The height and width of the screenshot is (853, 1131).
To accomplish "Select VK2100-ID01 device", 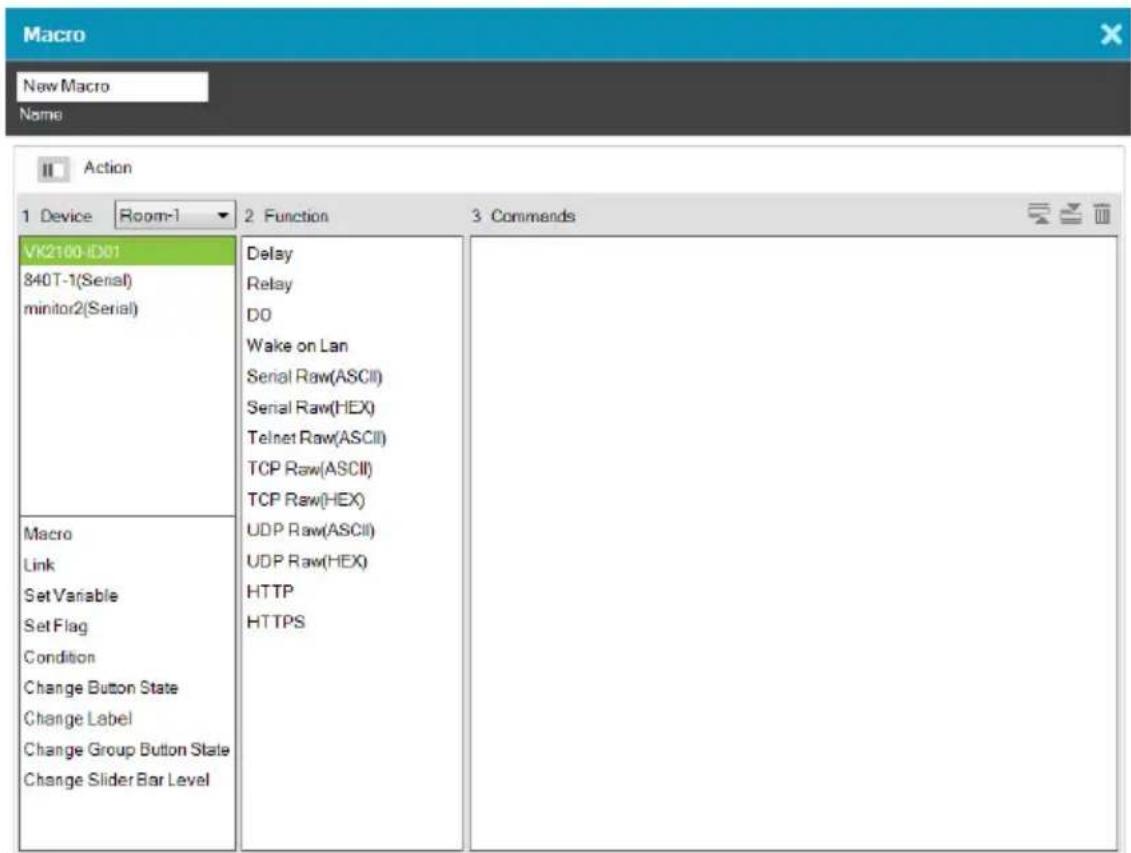I will click(x=128, y=252).
